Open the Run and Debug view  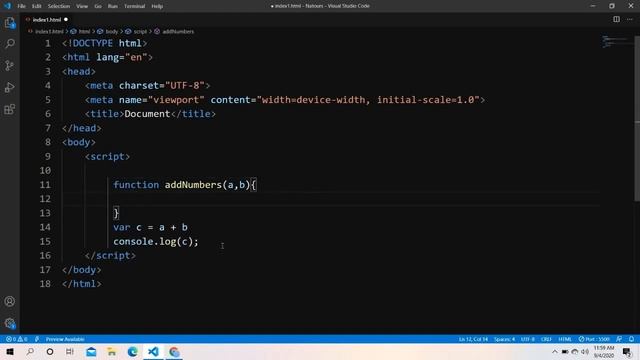tap(10, 87)
